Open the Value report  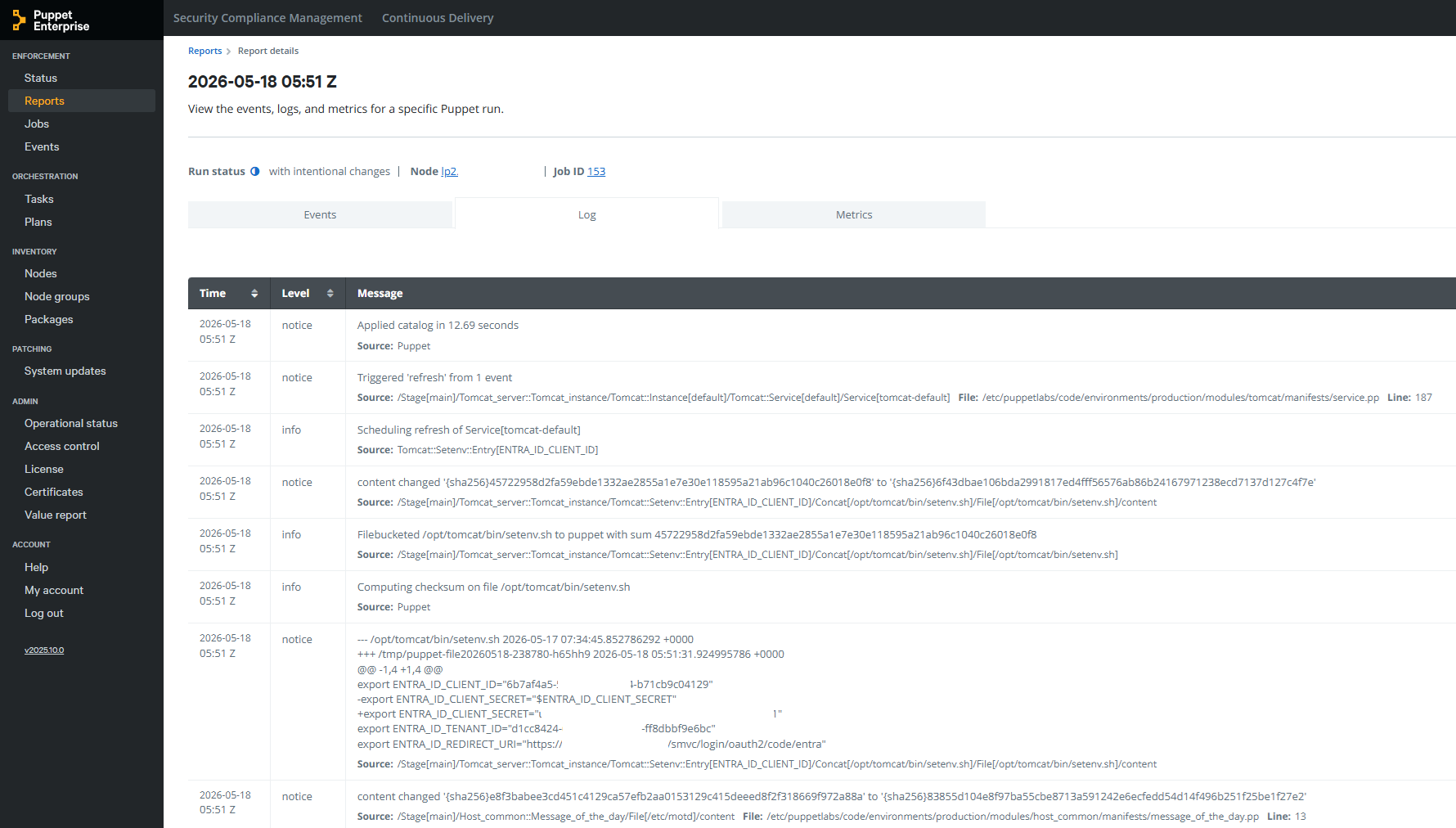pos(56,515)
